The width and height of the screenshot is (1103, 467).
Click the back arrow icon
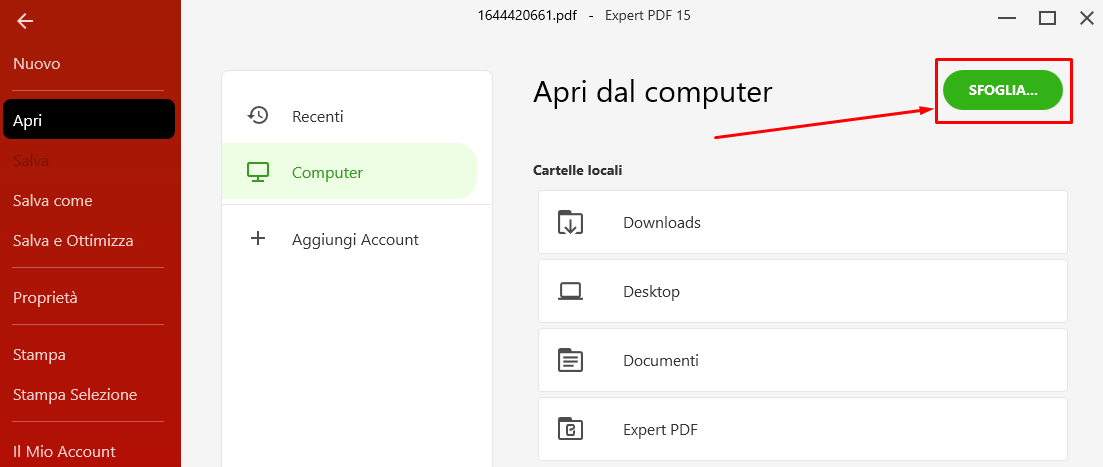click(x=25, y=21)
